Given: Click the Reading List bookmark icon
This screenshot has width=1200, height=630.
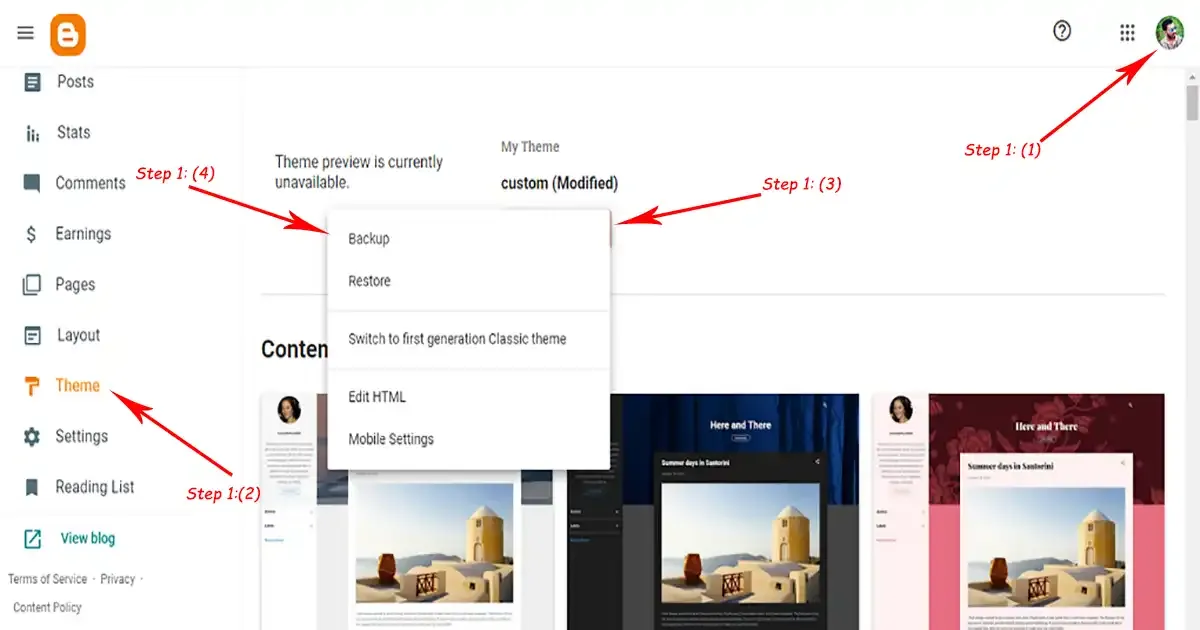Looking at the screenshot, I should coord(33,487).
